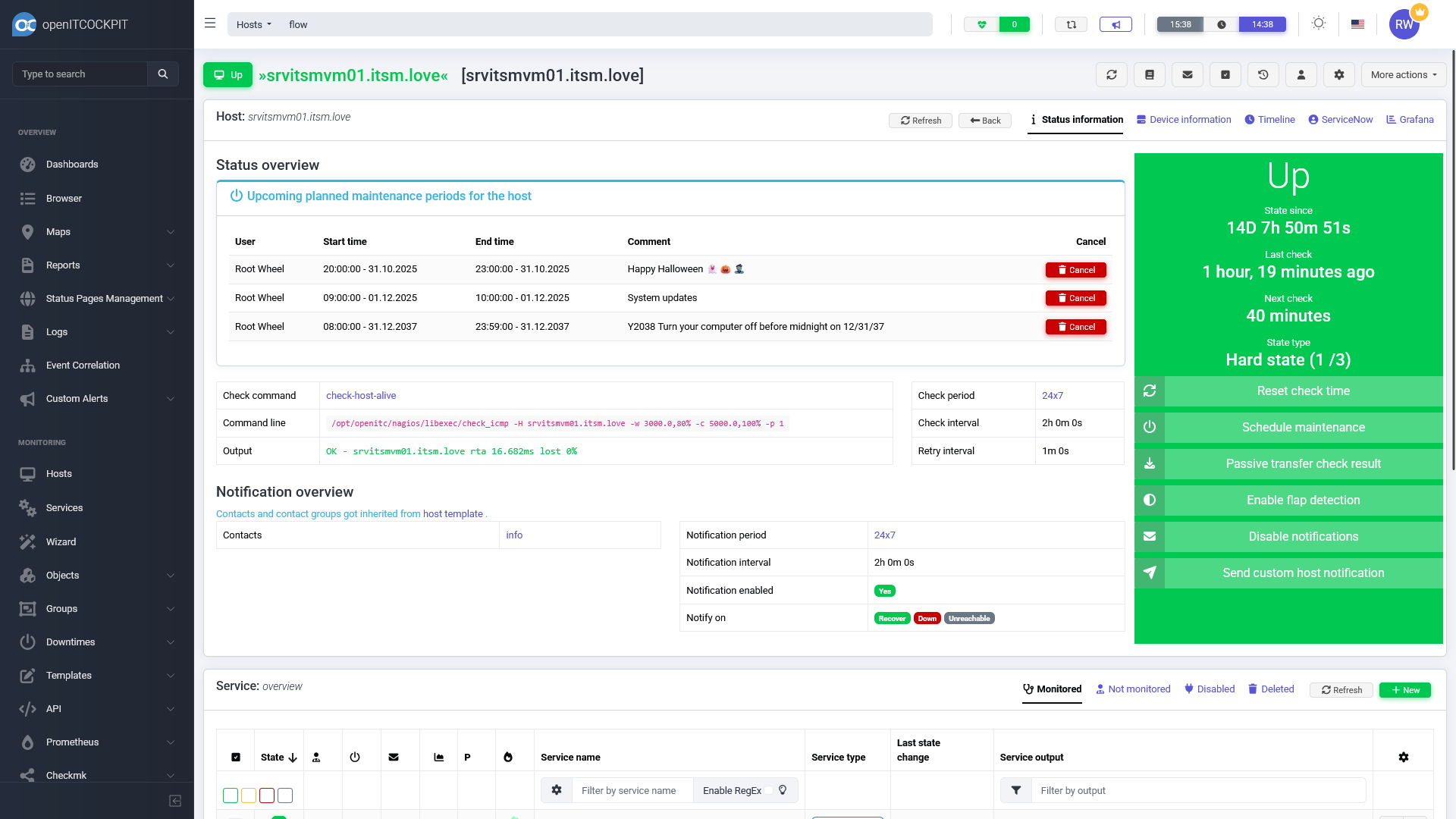Click the search magnifier icon in sidebar
1456x819 pixels.
[162, 74]
